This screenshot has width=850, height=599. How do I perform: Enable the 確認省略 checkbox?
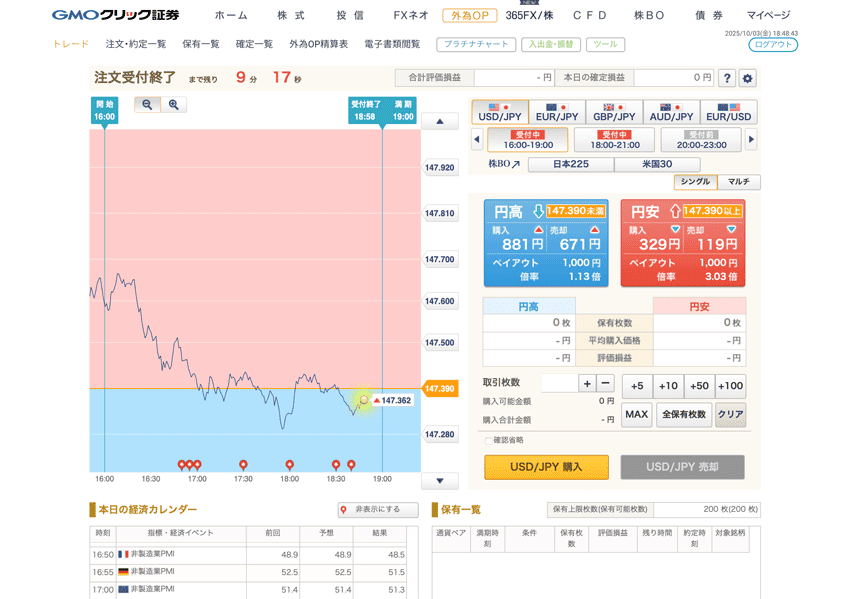click(488, 441)
